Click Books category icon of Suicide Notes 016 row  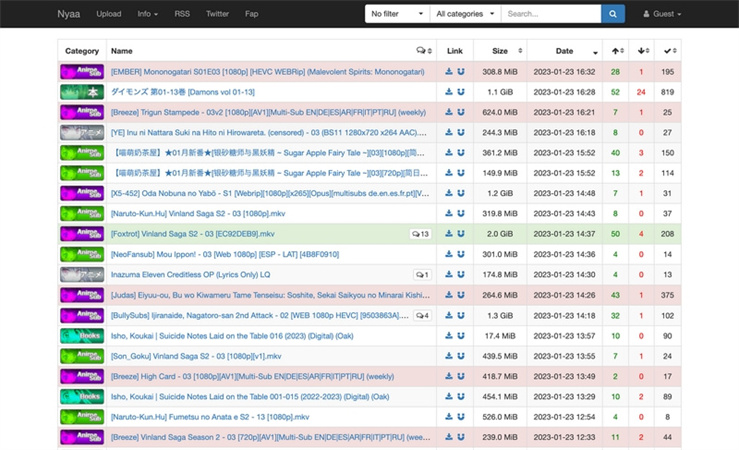click(82, 335)
